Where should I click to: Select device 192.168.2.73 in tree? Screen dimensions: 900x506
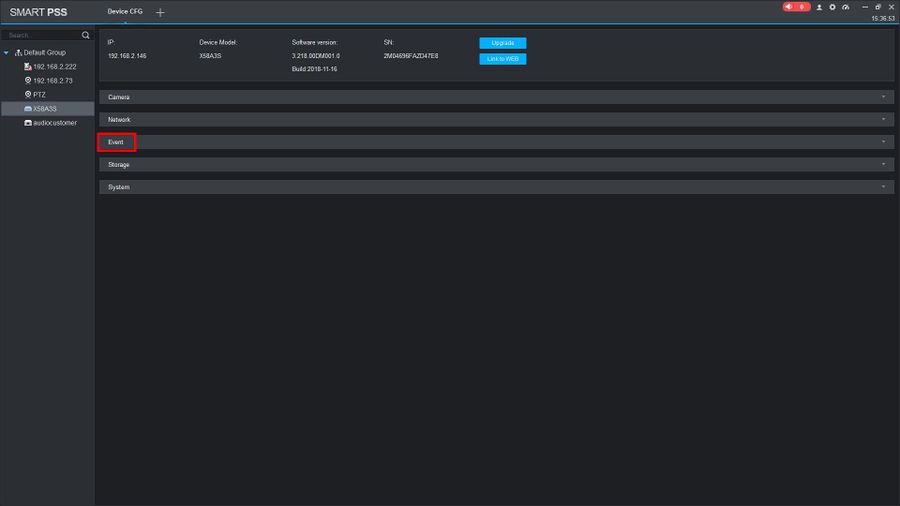(53, 80)
